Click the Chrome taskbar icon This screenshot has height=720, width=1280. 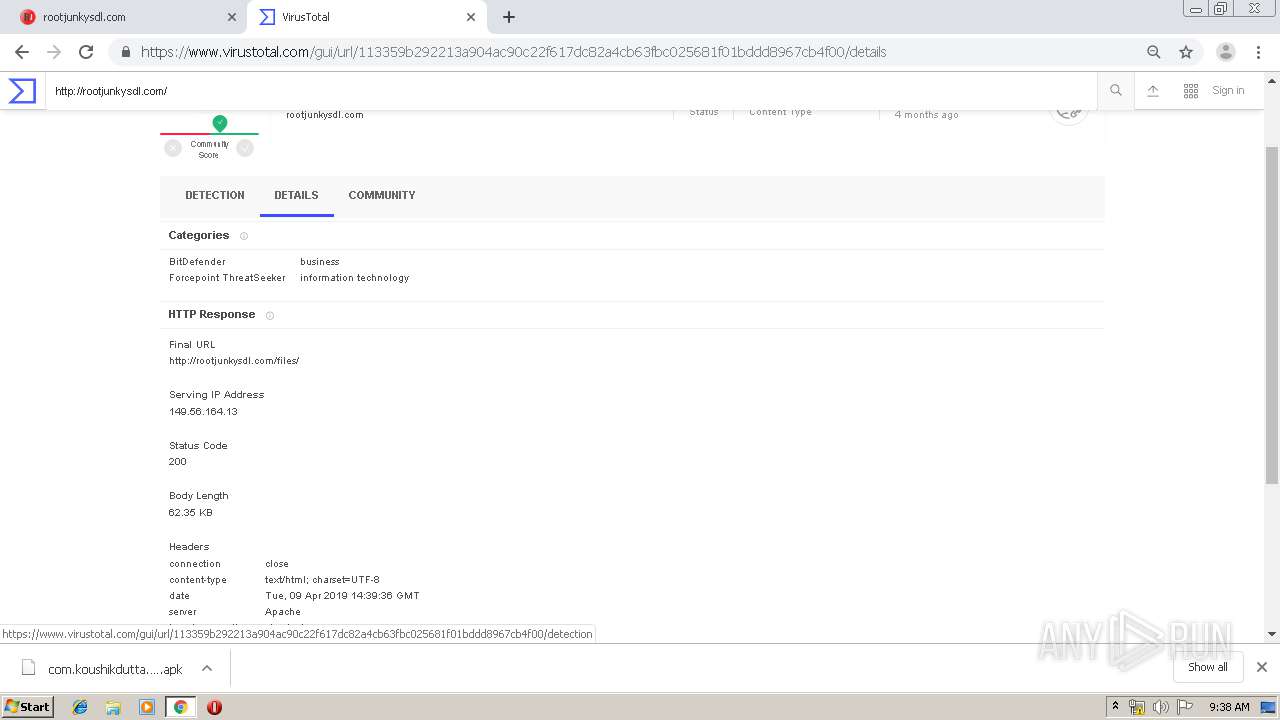click(180, 707)
